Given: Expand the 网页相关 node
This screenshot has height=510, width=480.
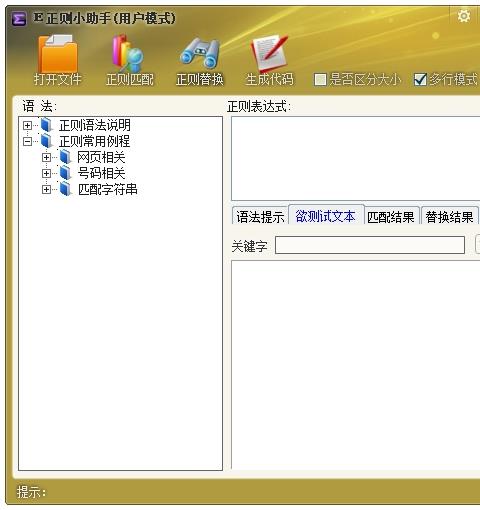Looking at the screenshot, I should point(46,157).
